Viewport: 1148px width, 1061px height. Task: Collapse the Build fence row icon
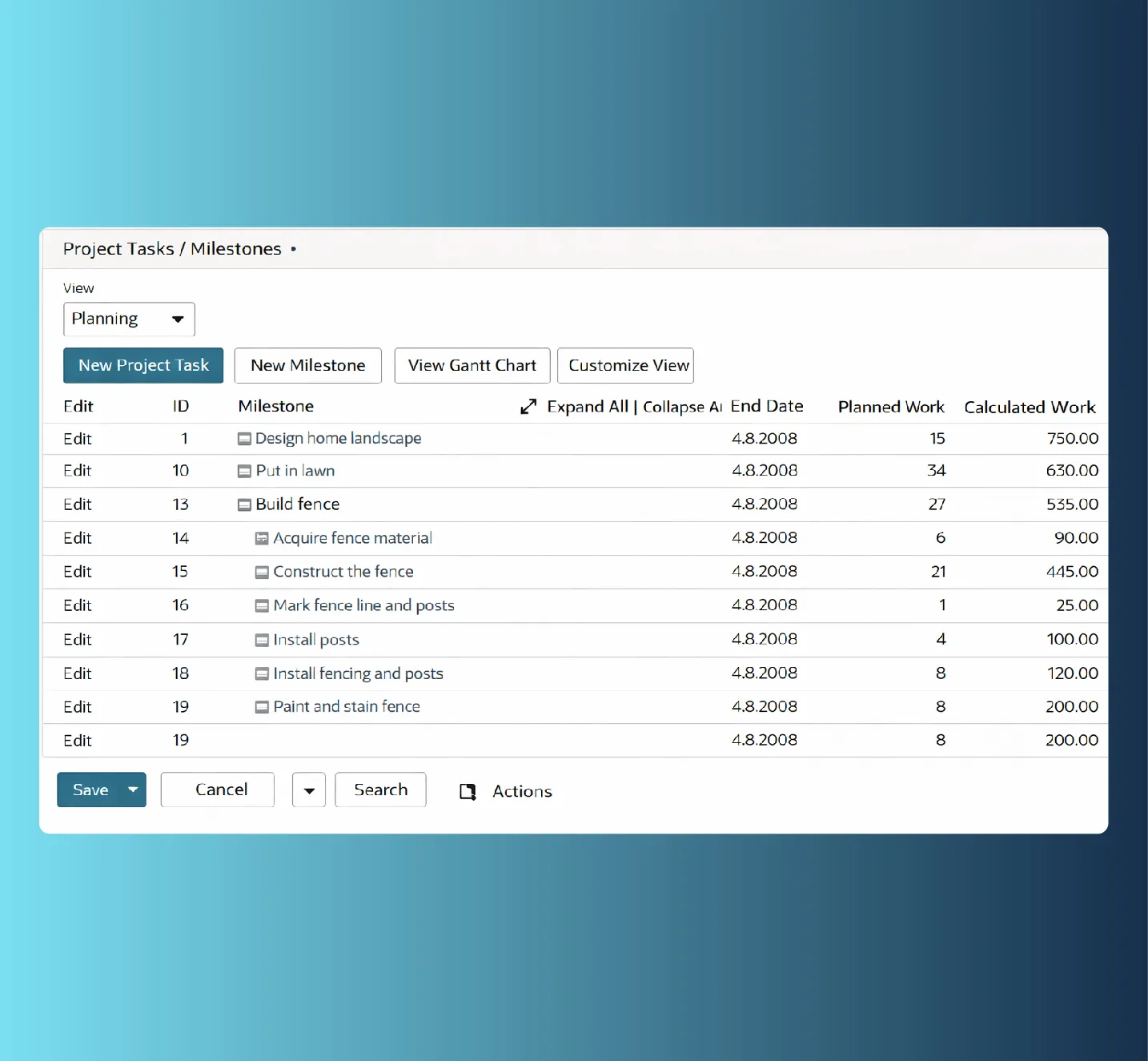[244, 505]
